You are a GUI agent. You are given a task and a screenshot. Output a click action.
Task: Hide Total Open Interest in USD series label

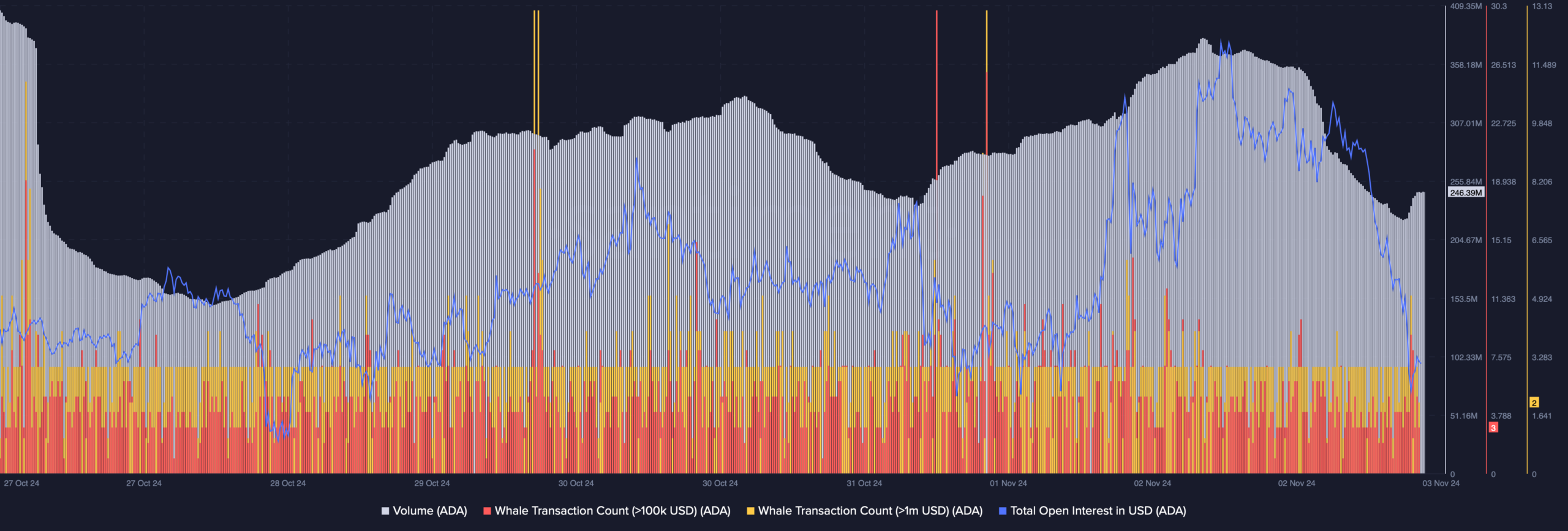click(x=1098, y=511)
